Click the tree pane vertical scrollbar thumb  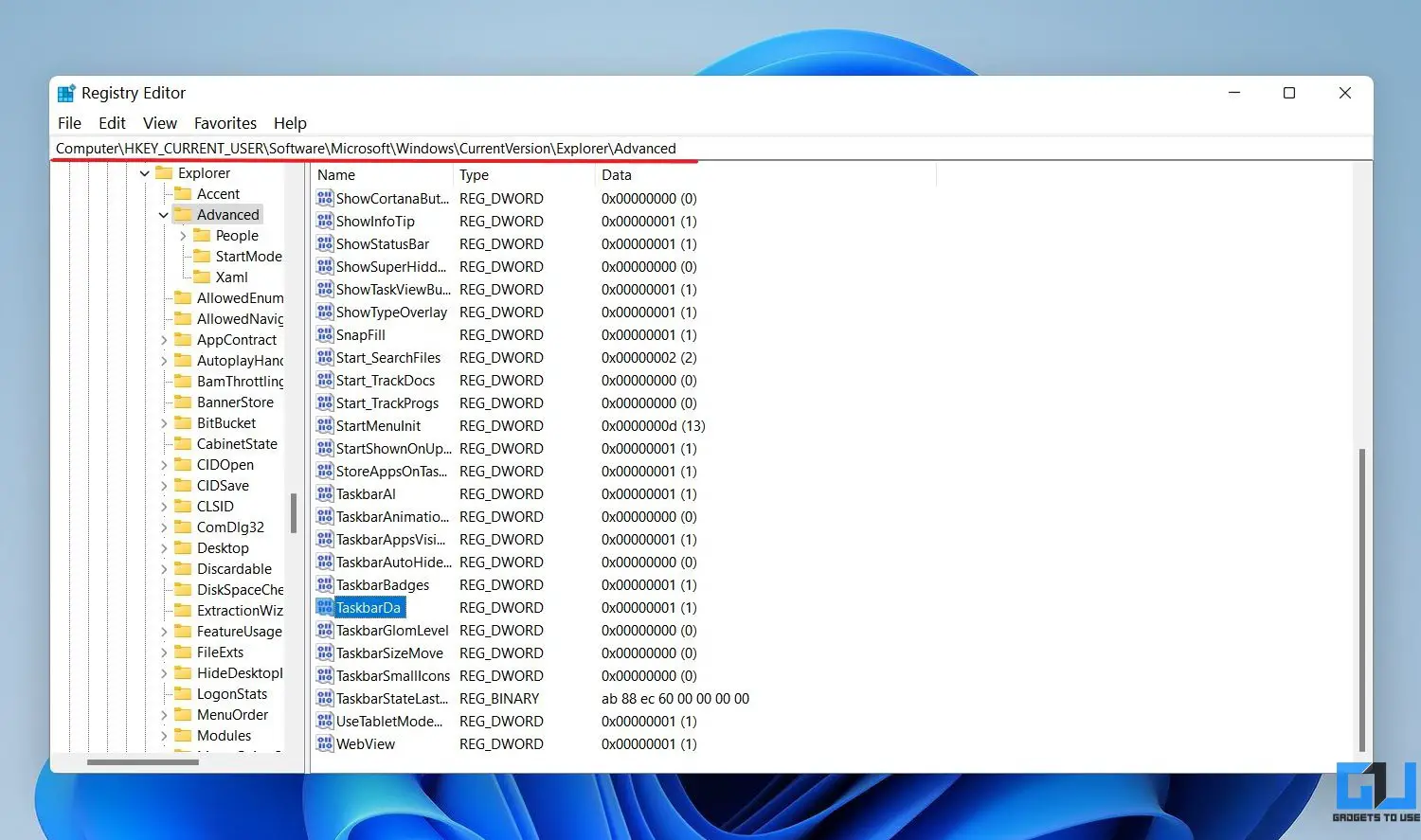294,512
